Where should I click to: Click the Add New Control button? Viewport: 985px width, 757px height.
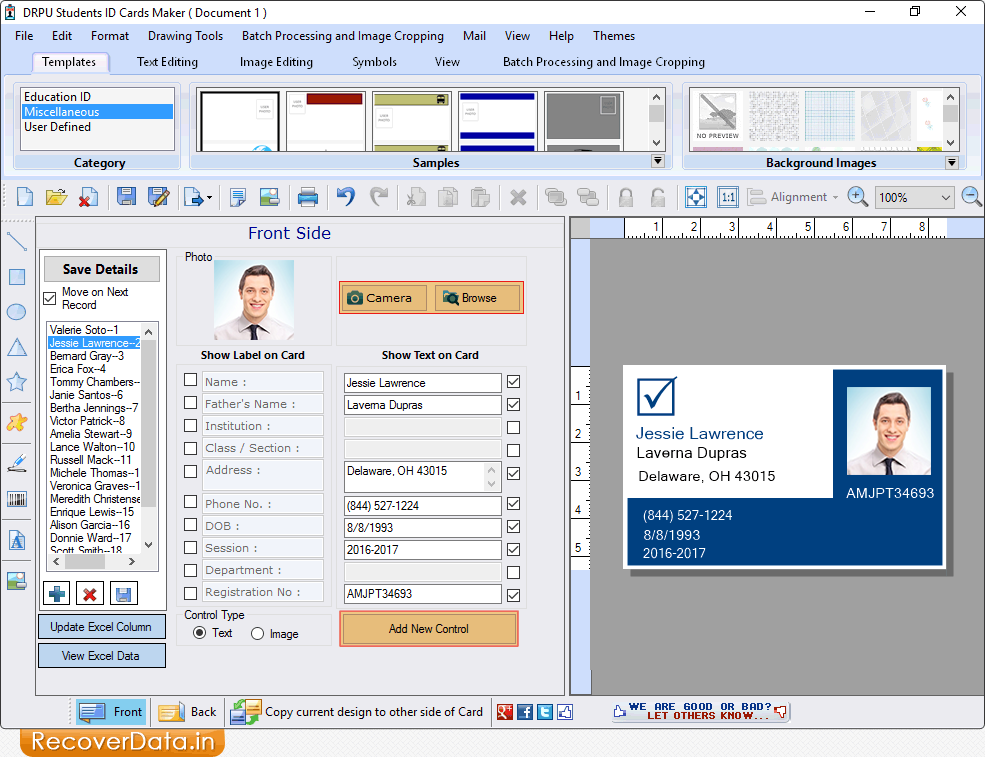coord(428,629)
